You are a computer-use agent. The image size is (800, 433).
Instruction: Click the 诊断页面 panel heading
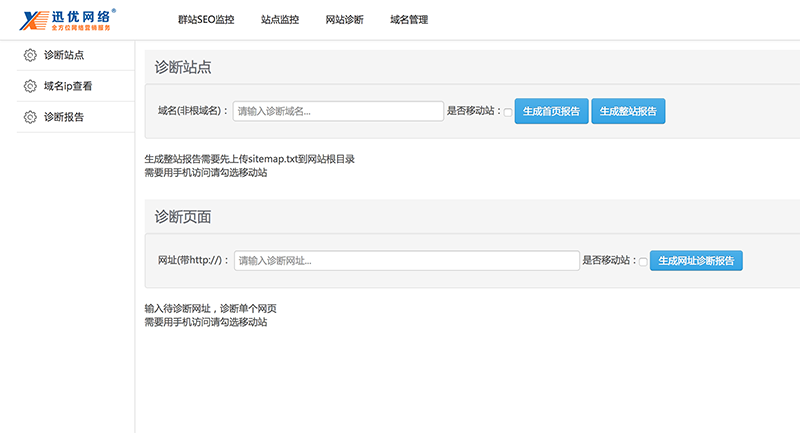183,216
